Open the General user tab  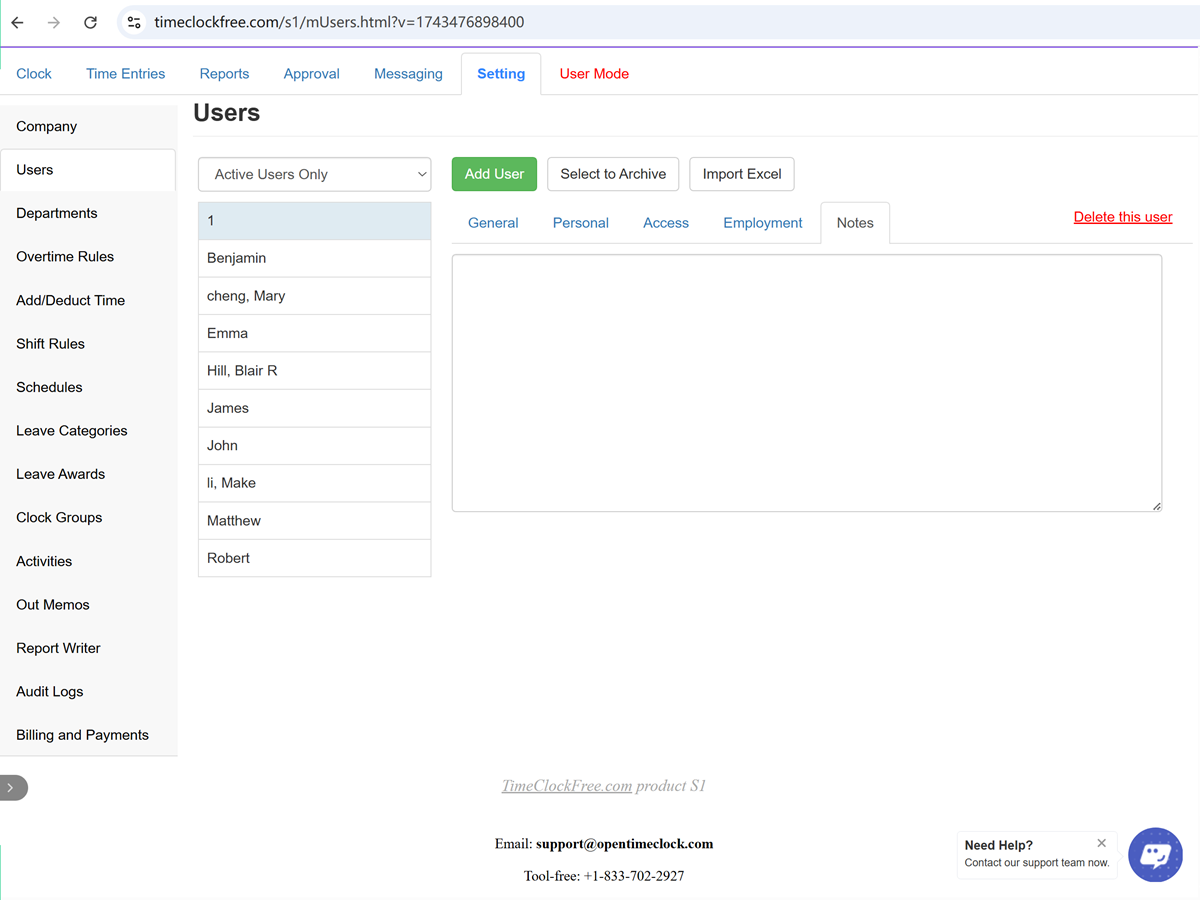(x=493, y=223)
